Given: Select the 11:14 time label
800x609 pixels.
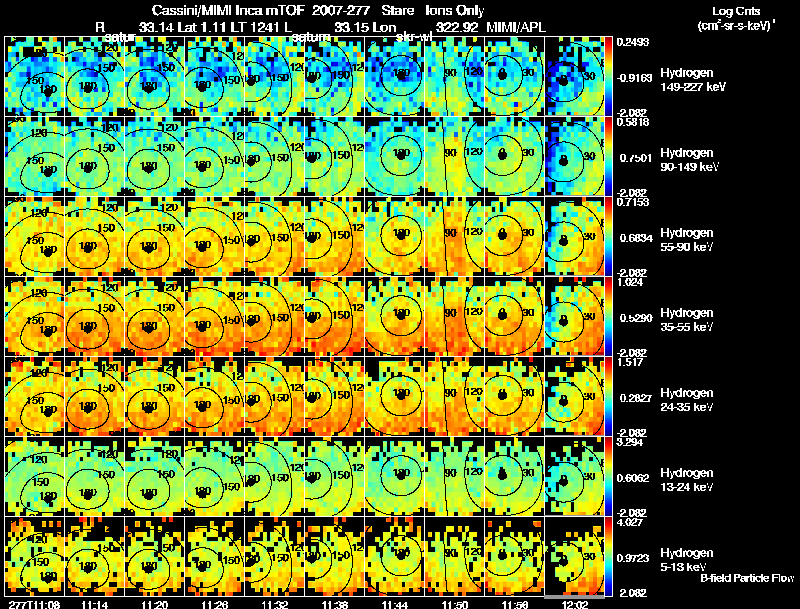Looking at the screenshot, I should click(94, 604).
